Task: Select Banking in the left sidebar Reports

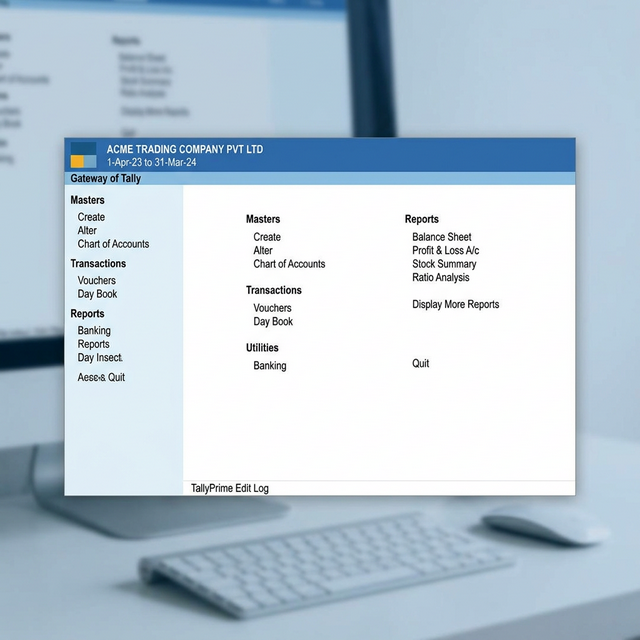Action: click(x=94, y=331)
